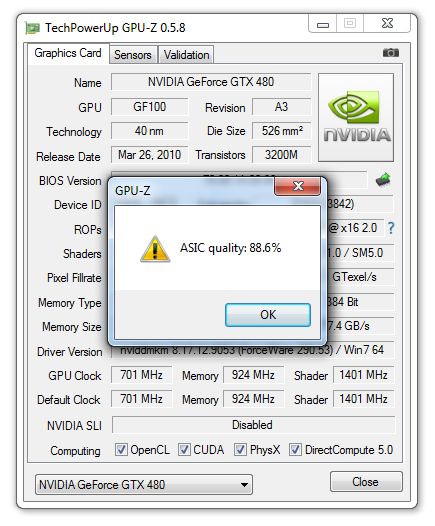This screenshot has width=435, height=526.
Task: Click the GPU-Z title bar app icon
Action: tap(33, 28)
